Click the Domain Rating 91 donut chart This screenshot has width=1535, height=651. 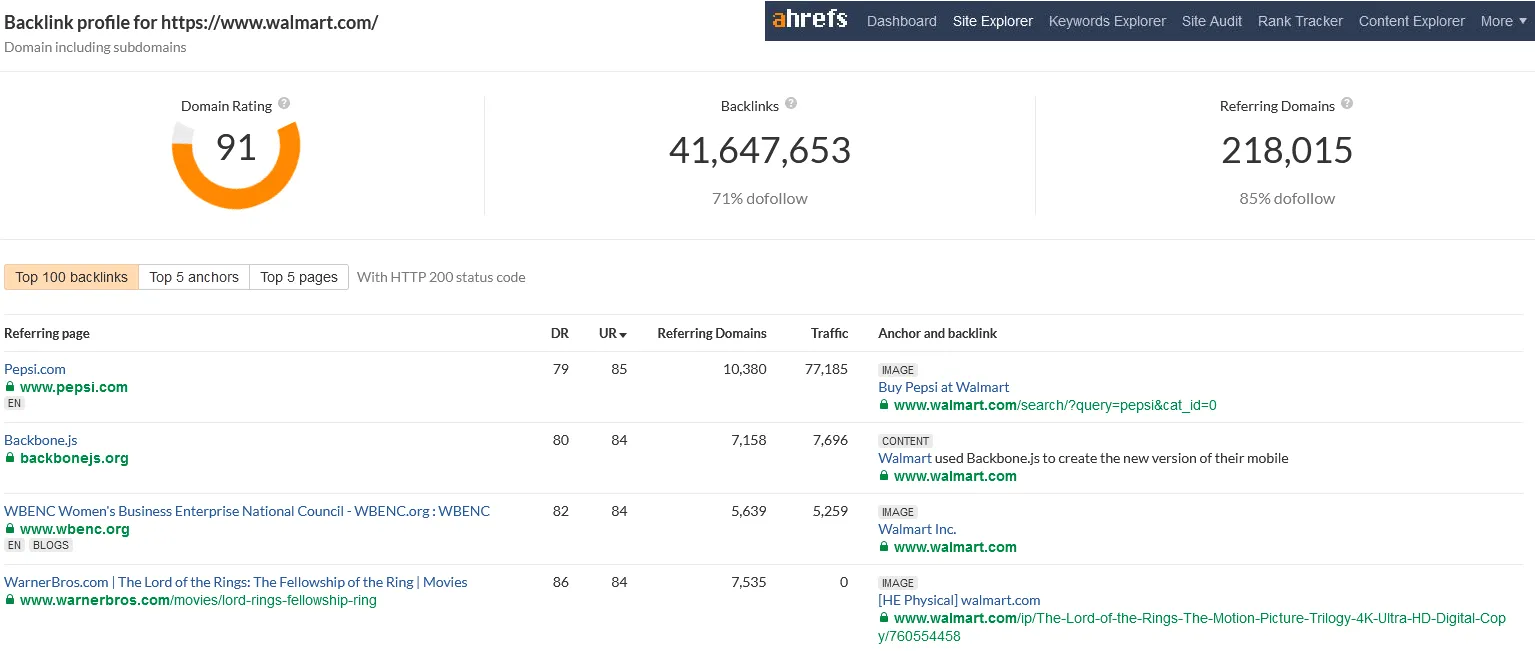click(236, 160)
